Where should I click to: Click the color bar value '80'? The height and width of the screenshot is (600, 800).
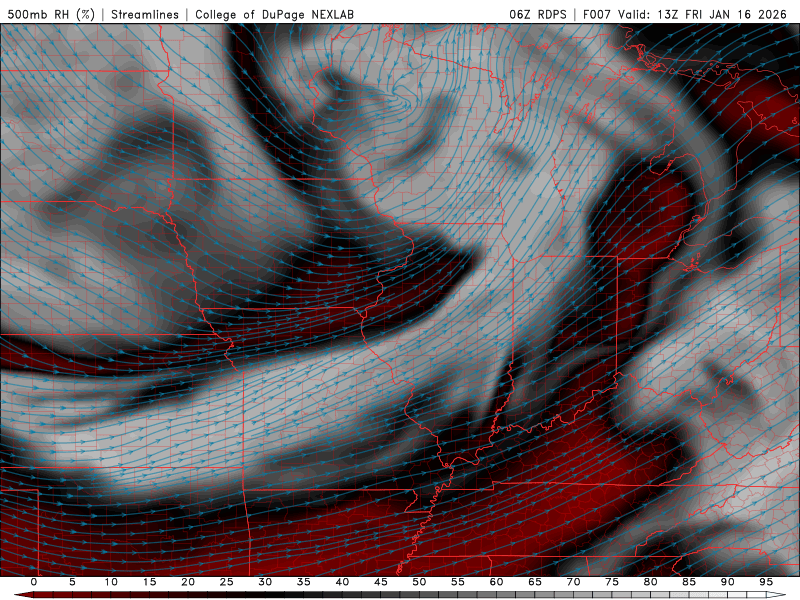[x=650, y=582]
